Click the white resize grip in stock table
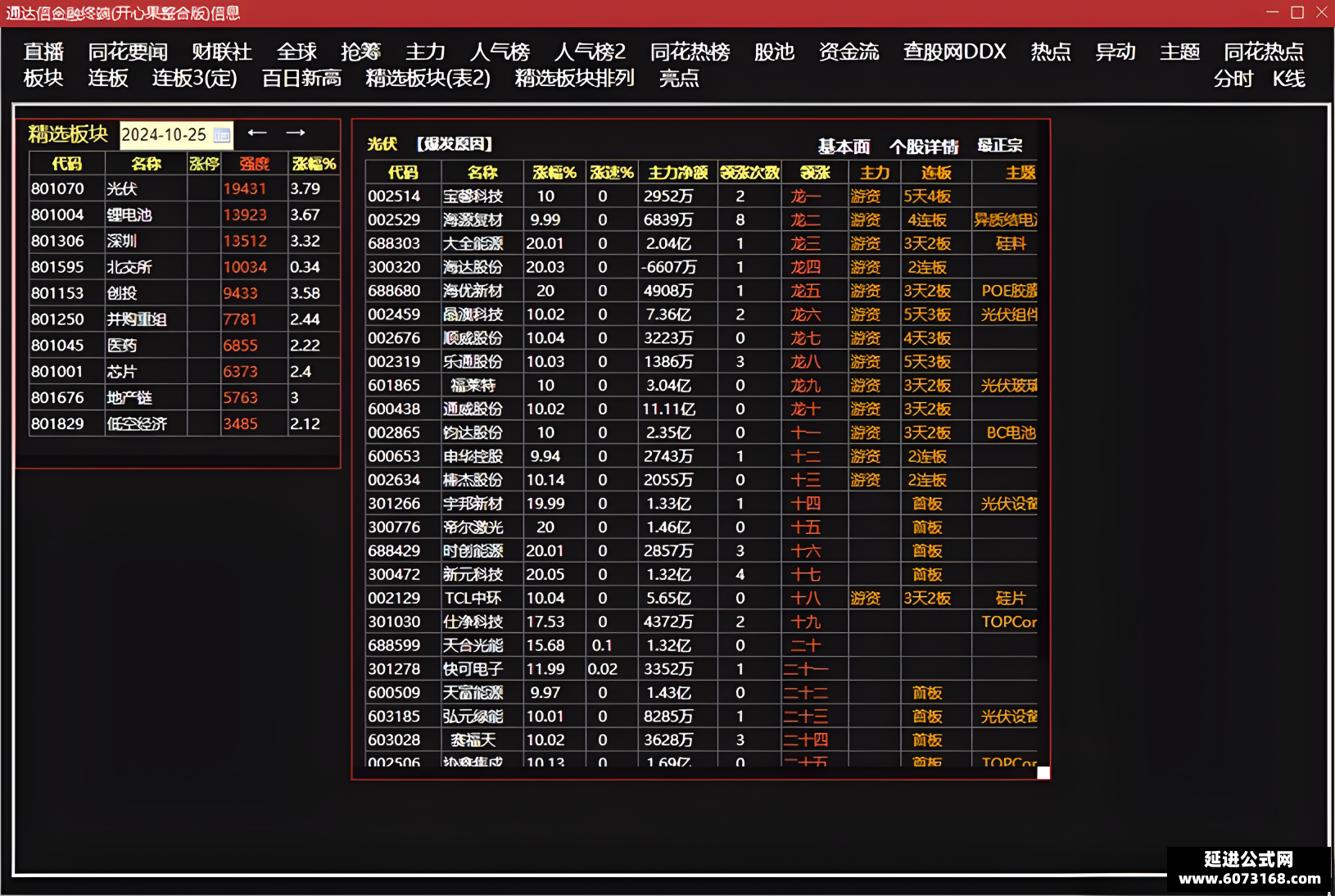 click(1043, 772)
